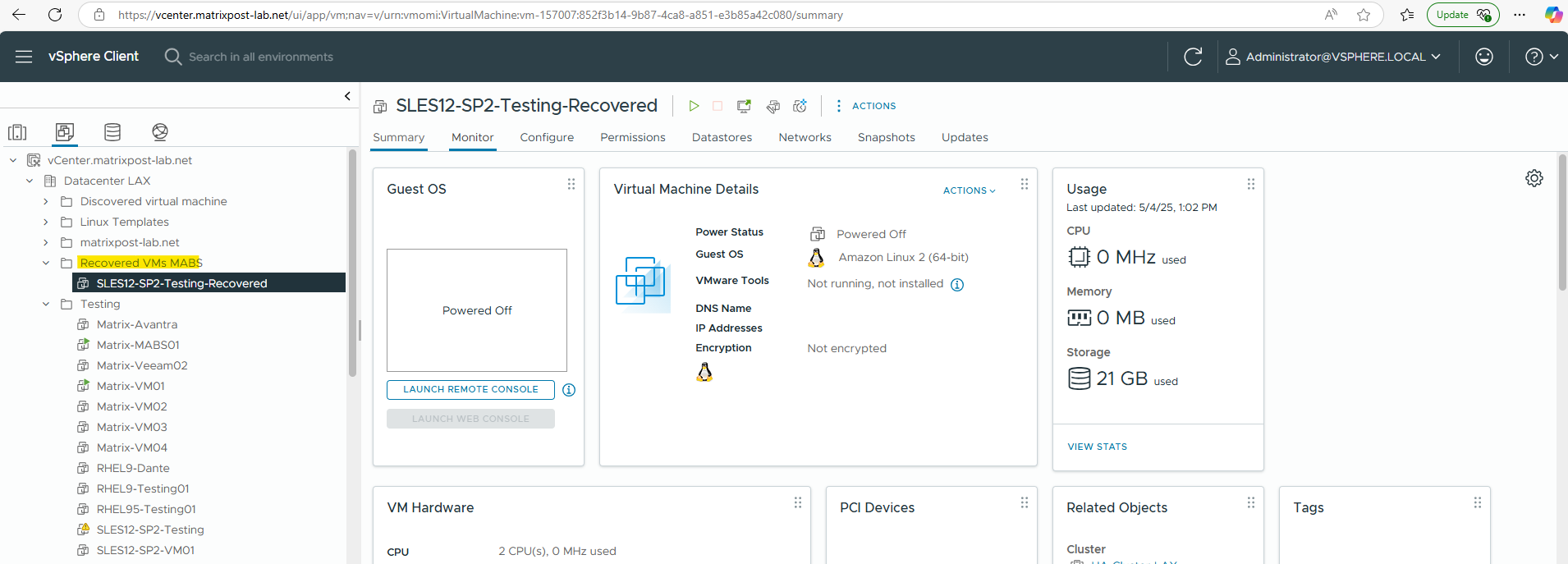This screenshot has width=1568, height=564.
Task: Click VIEW STATS link in Usage card
Action: (1097, 447)
